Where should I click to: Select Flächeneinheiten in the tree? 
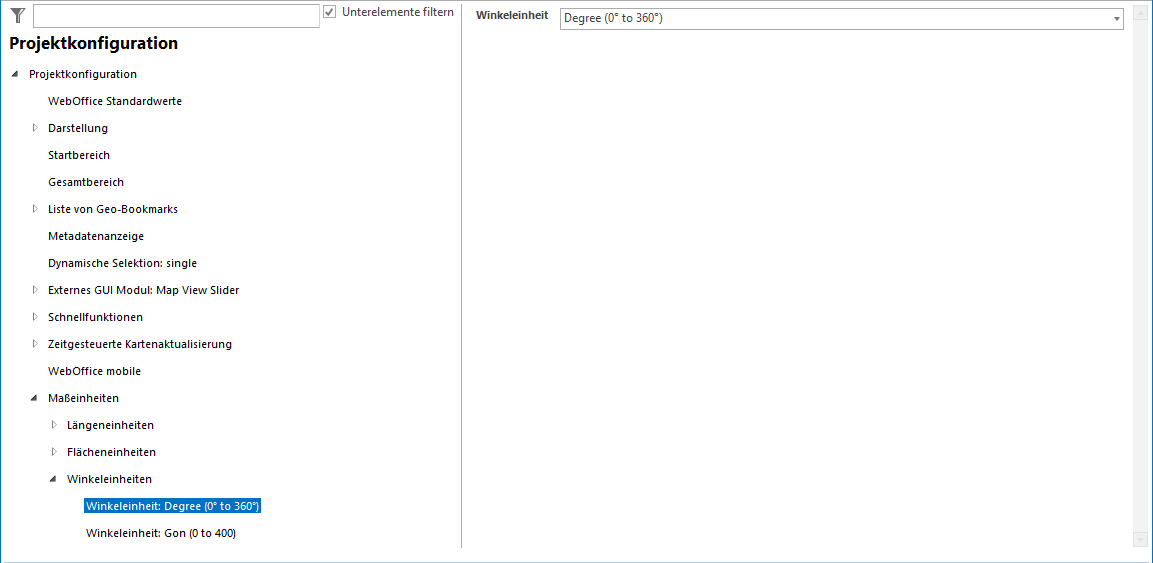tap(111, 452)
